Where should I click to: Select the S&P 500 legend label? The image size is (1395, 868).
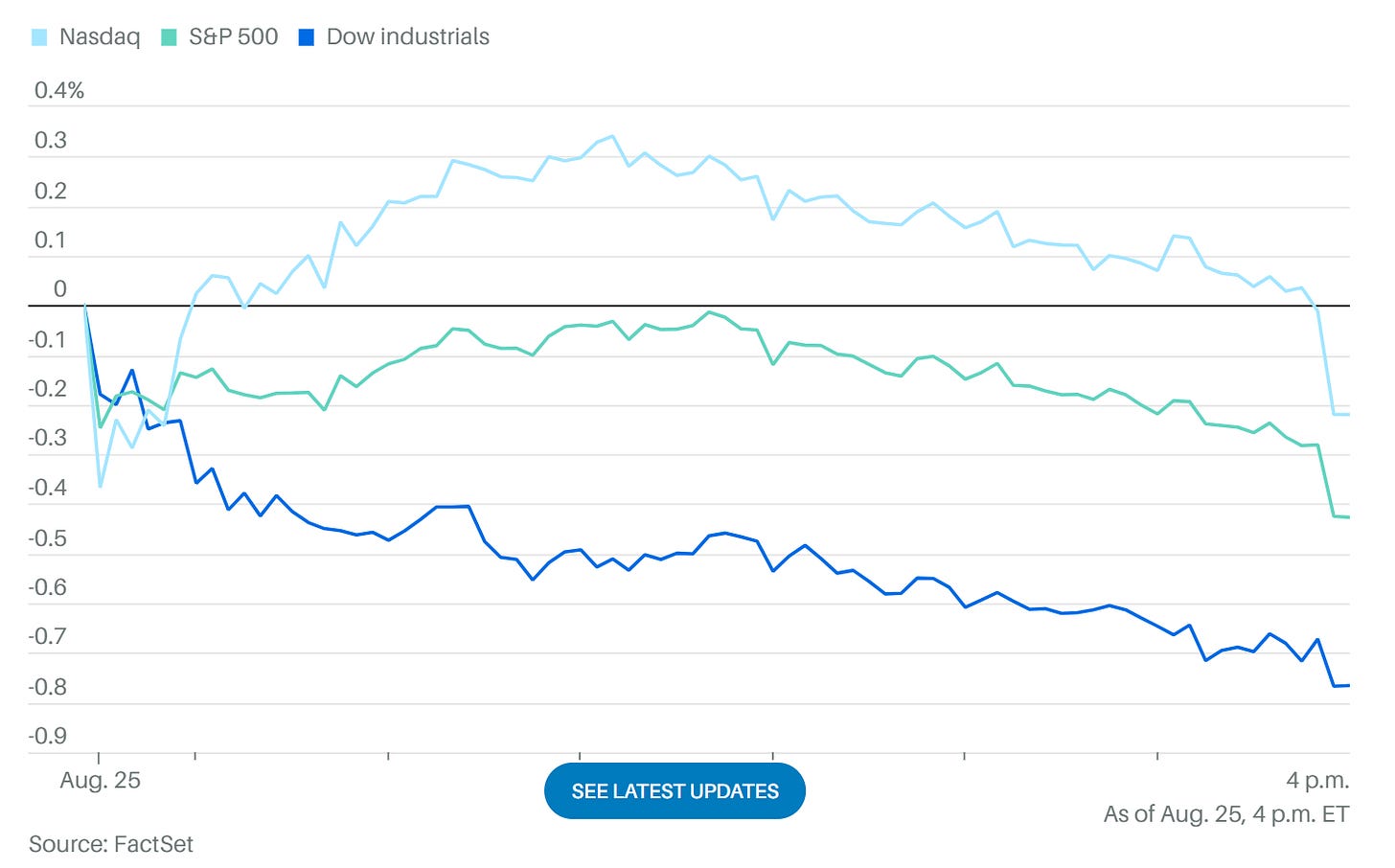click(x=234, y=37)
